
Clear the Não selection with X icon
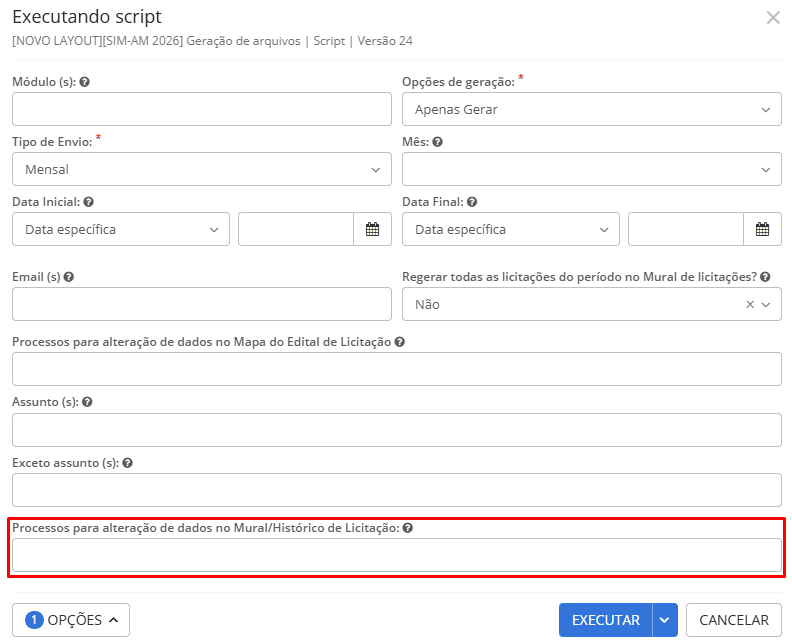pyautogui.click(x=750, y=305)
